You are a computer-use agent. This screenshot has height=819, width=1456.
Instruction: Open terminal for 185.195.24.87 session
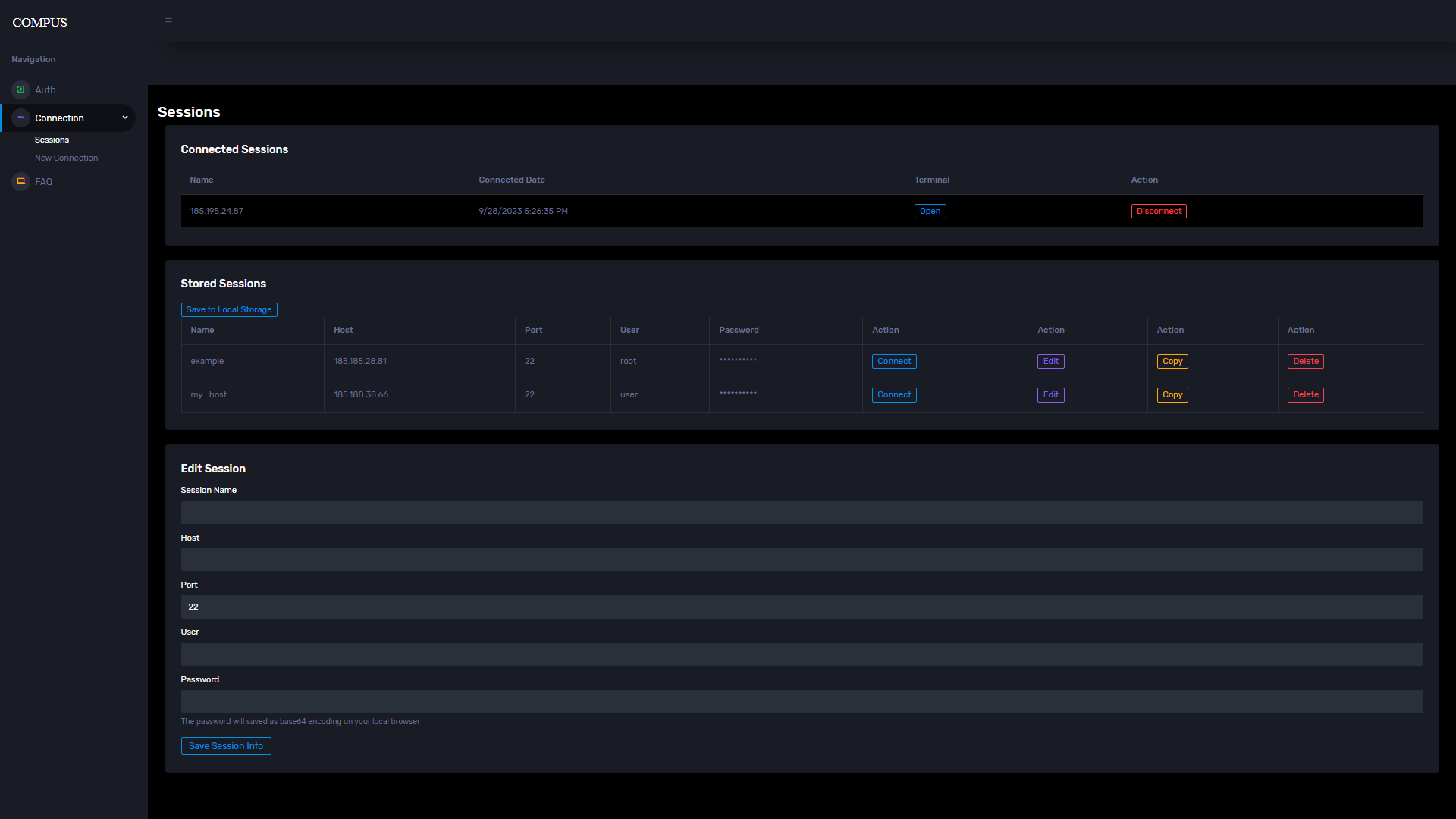930,212
